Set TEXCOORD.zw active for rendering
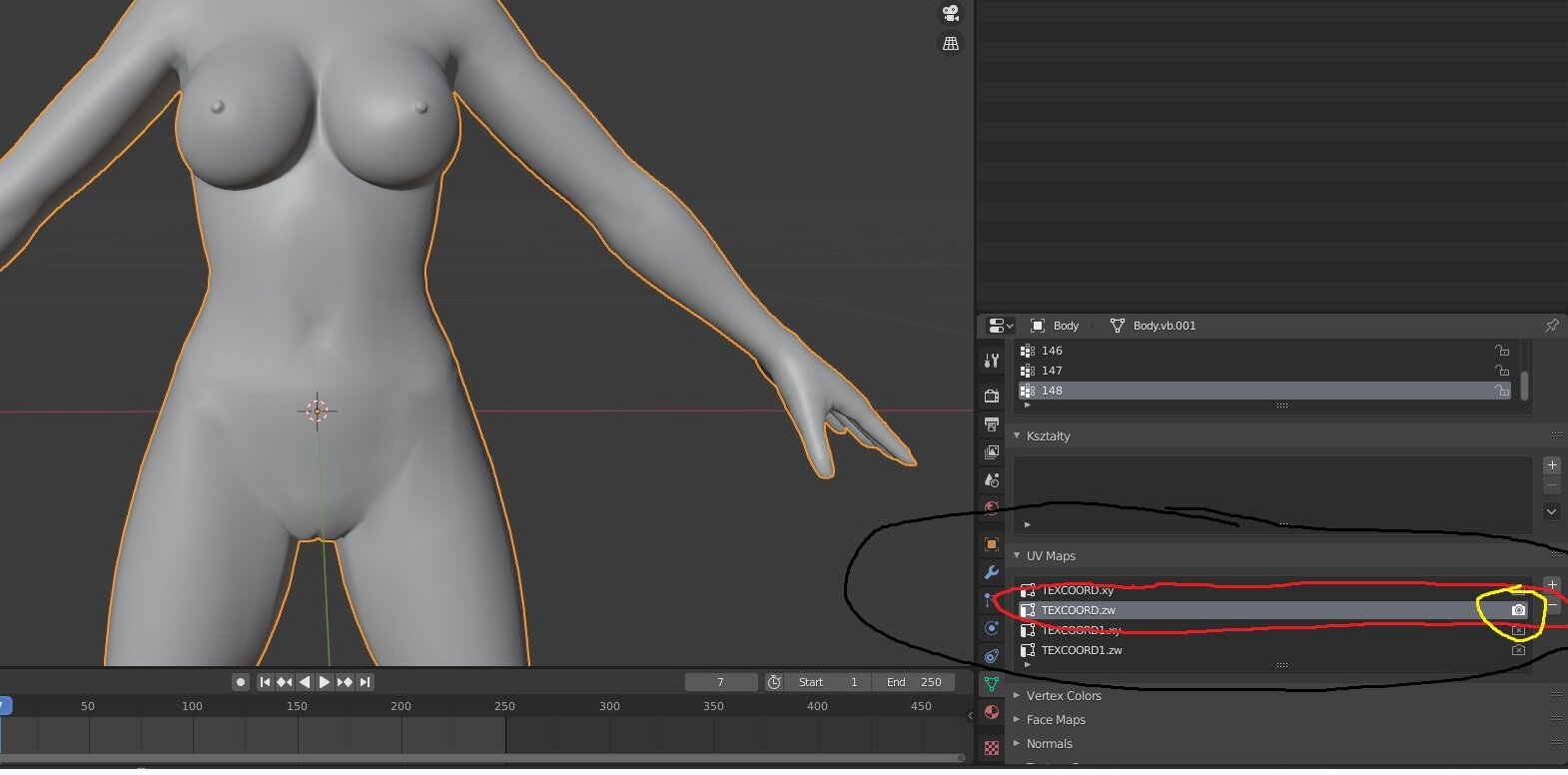 (x=1518, y=610)
